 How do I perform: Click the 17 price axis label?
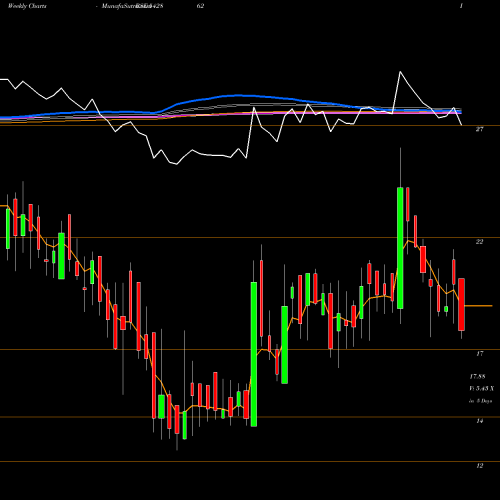(x=479, y=354)
